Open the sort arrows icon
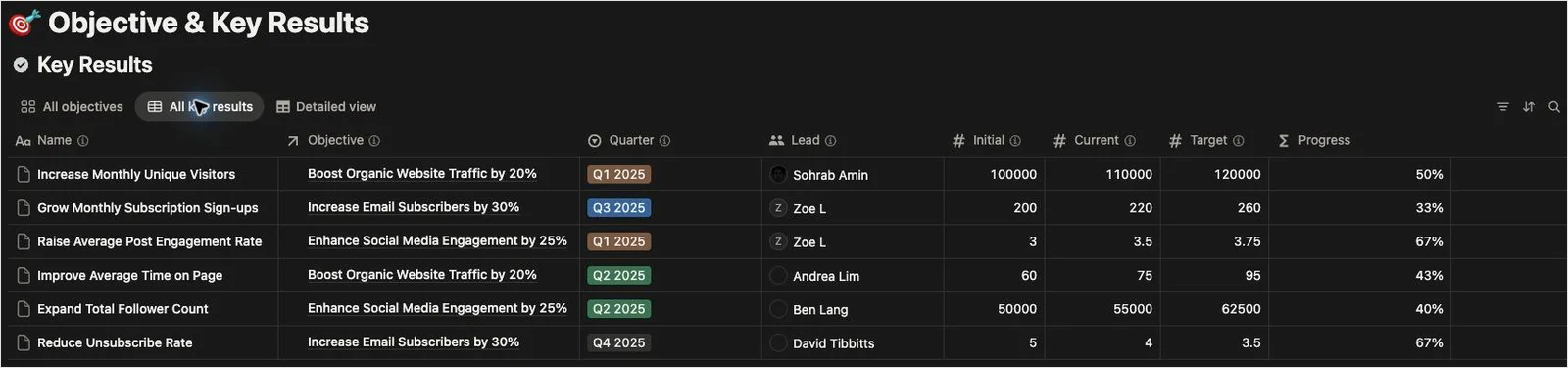 (1529, 107)
